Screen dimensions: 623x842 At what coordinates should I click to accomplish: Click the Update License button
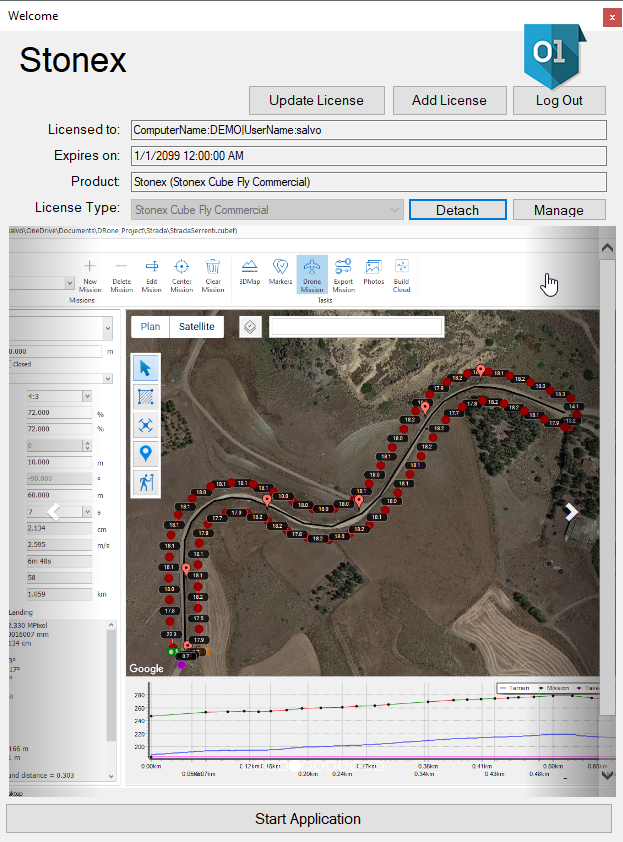317,100
